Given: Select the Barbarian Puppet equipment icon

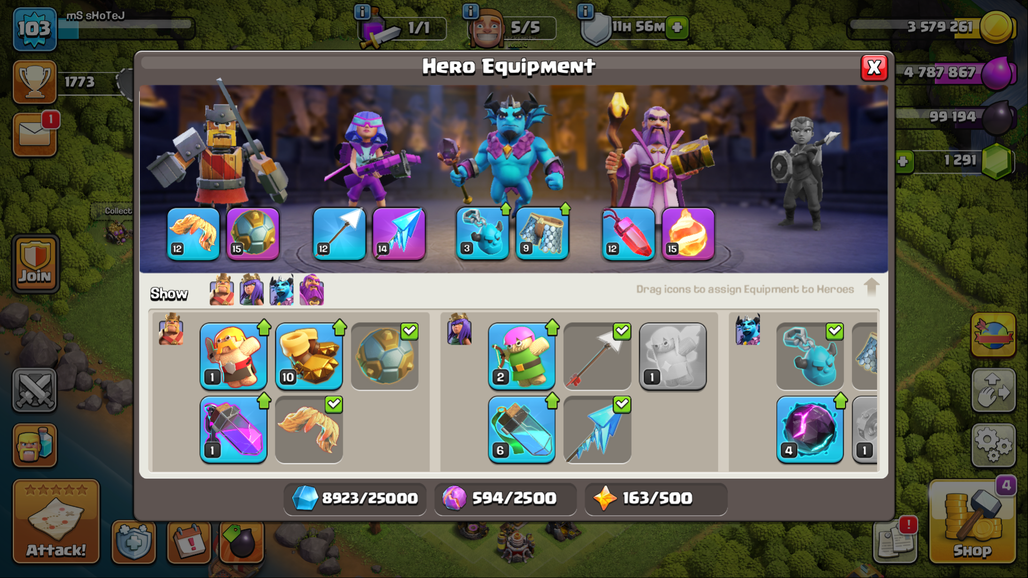Looking at the screenshot, I should click(x=233, y=356).
